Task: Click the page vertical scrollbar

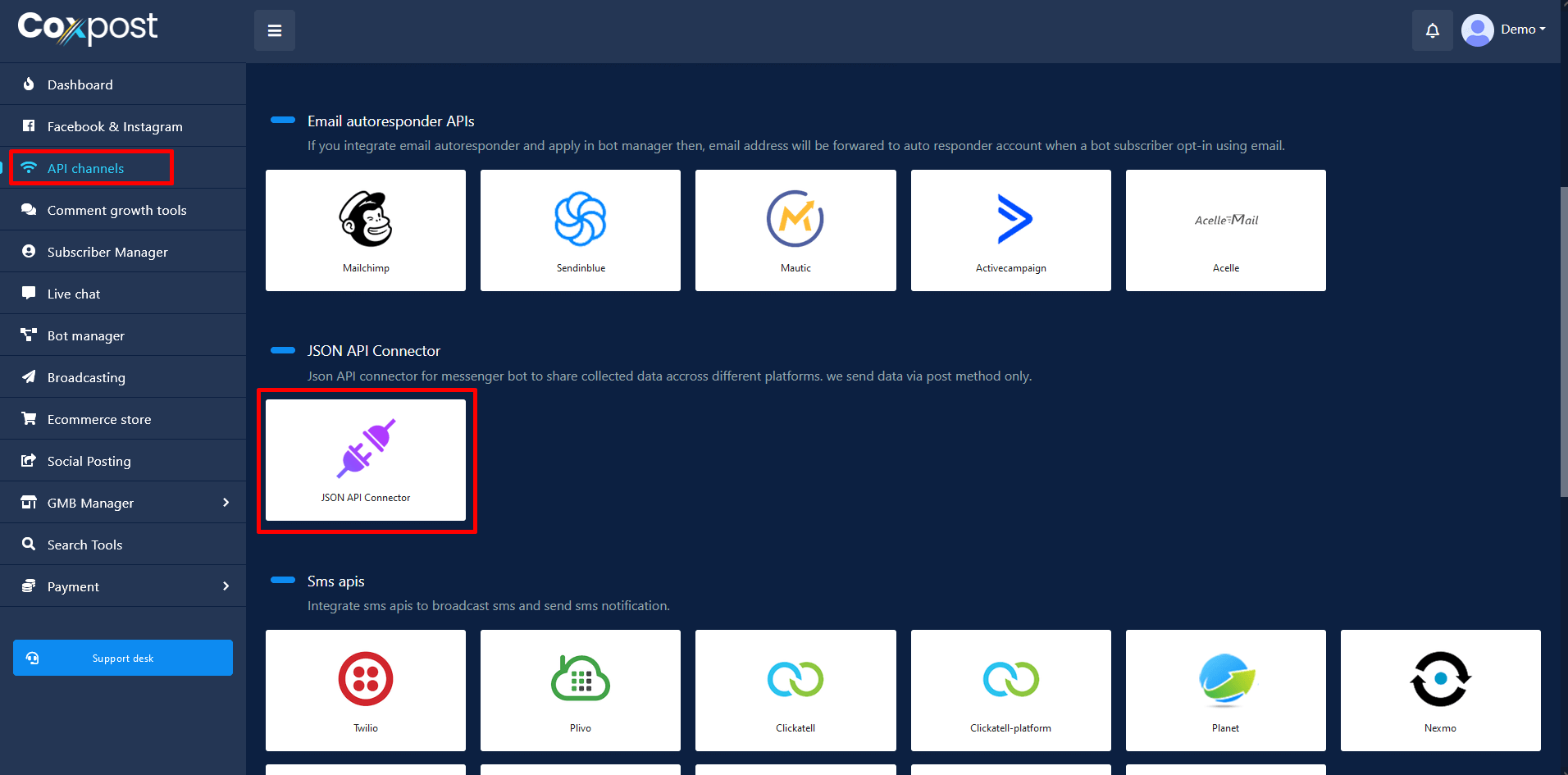Action: pyautogui.click(x=1563, y=340)
